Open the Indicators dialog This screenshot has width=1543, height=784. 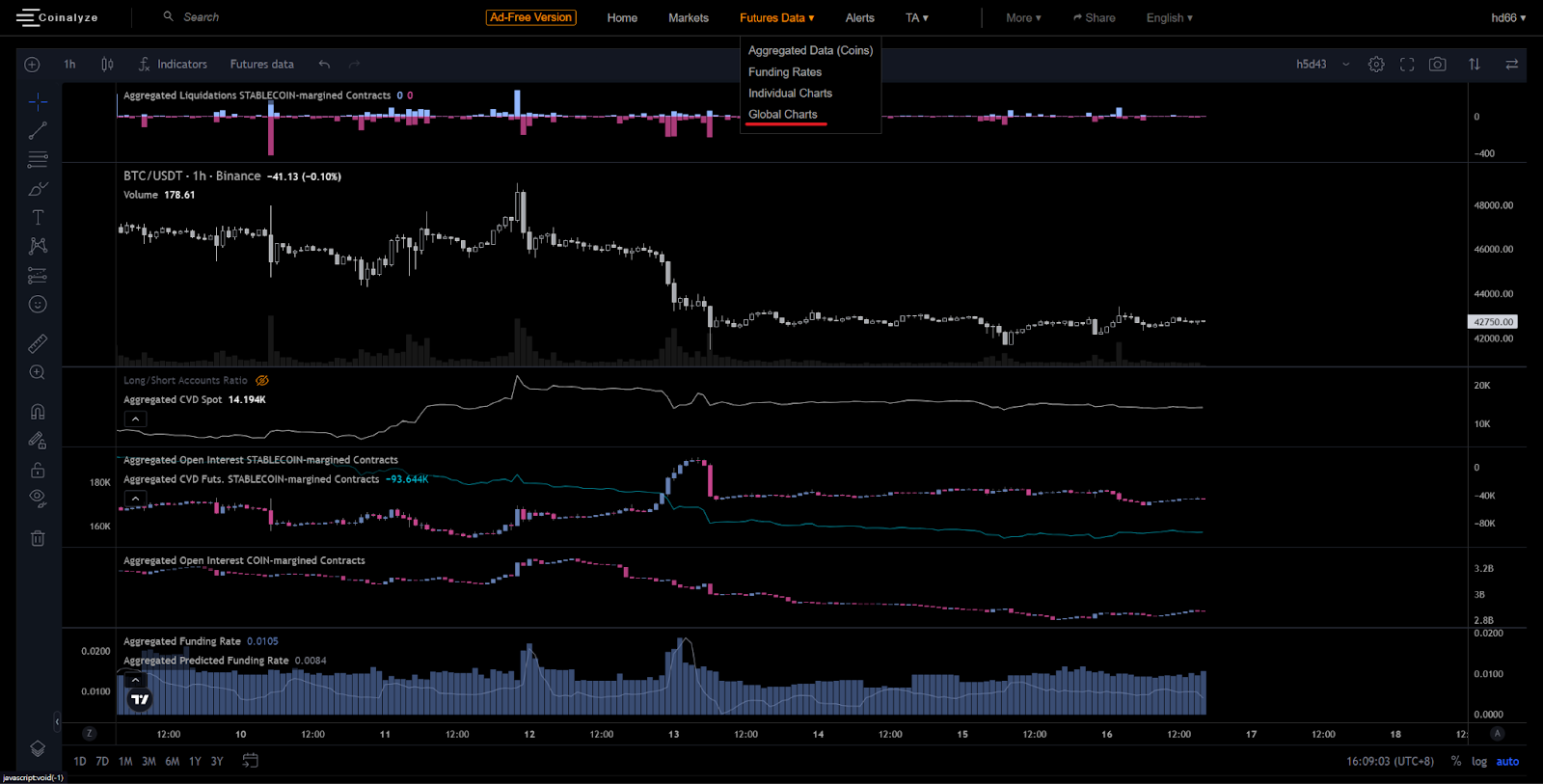(173, 65)
